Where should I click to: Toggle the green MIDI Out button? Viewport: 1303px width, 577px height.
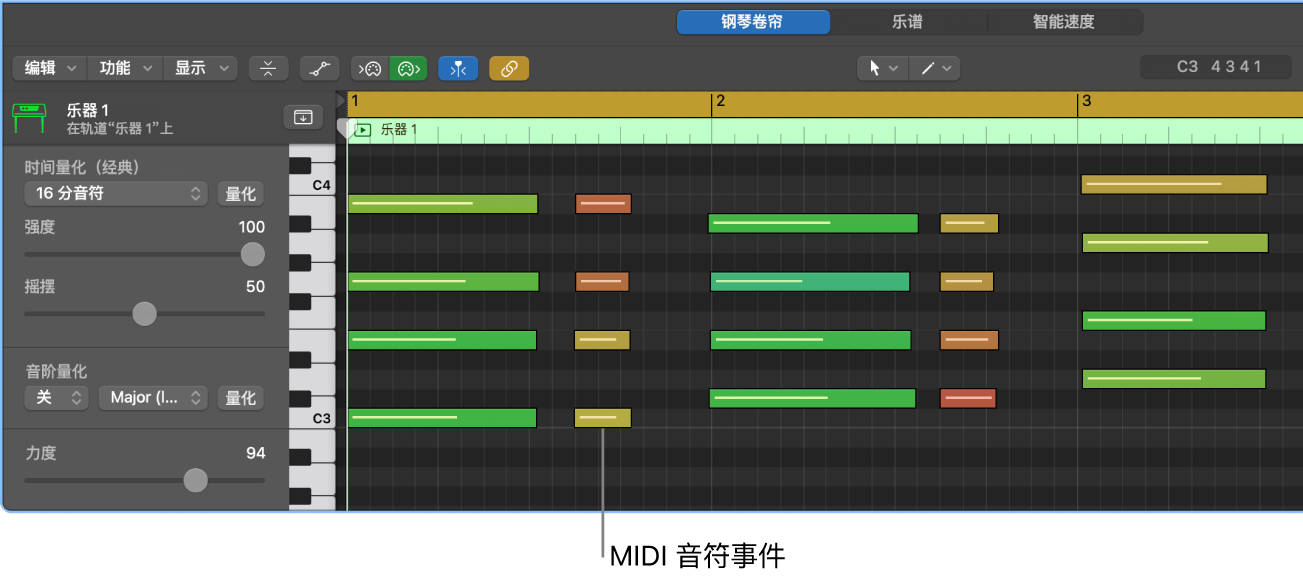[x=408, y=68]
